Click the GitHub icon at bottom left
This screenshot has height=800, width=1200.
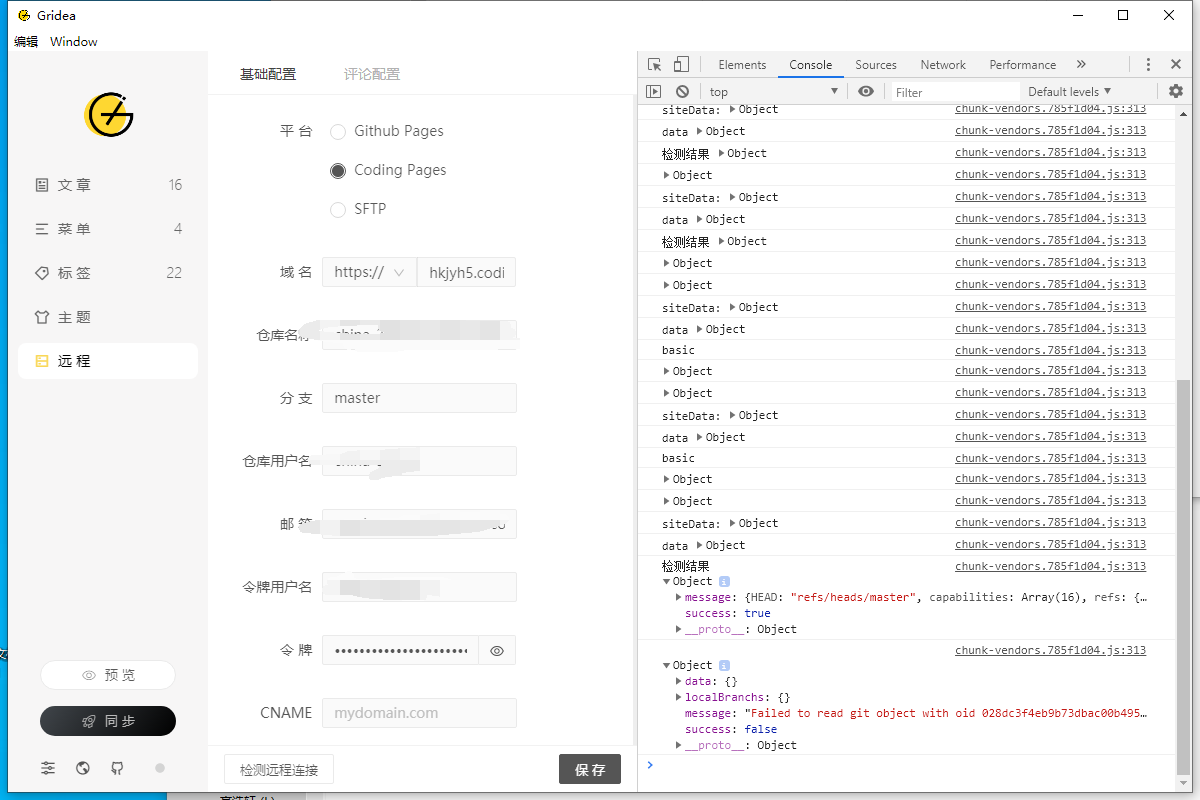(x=118, y=768)
